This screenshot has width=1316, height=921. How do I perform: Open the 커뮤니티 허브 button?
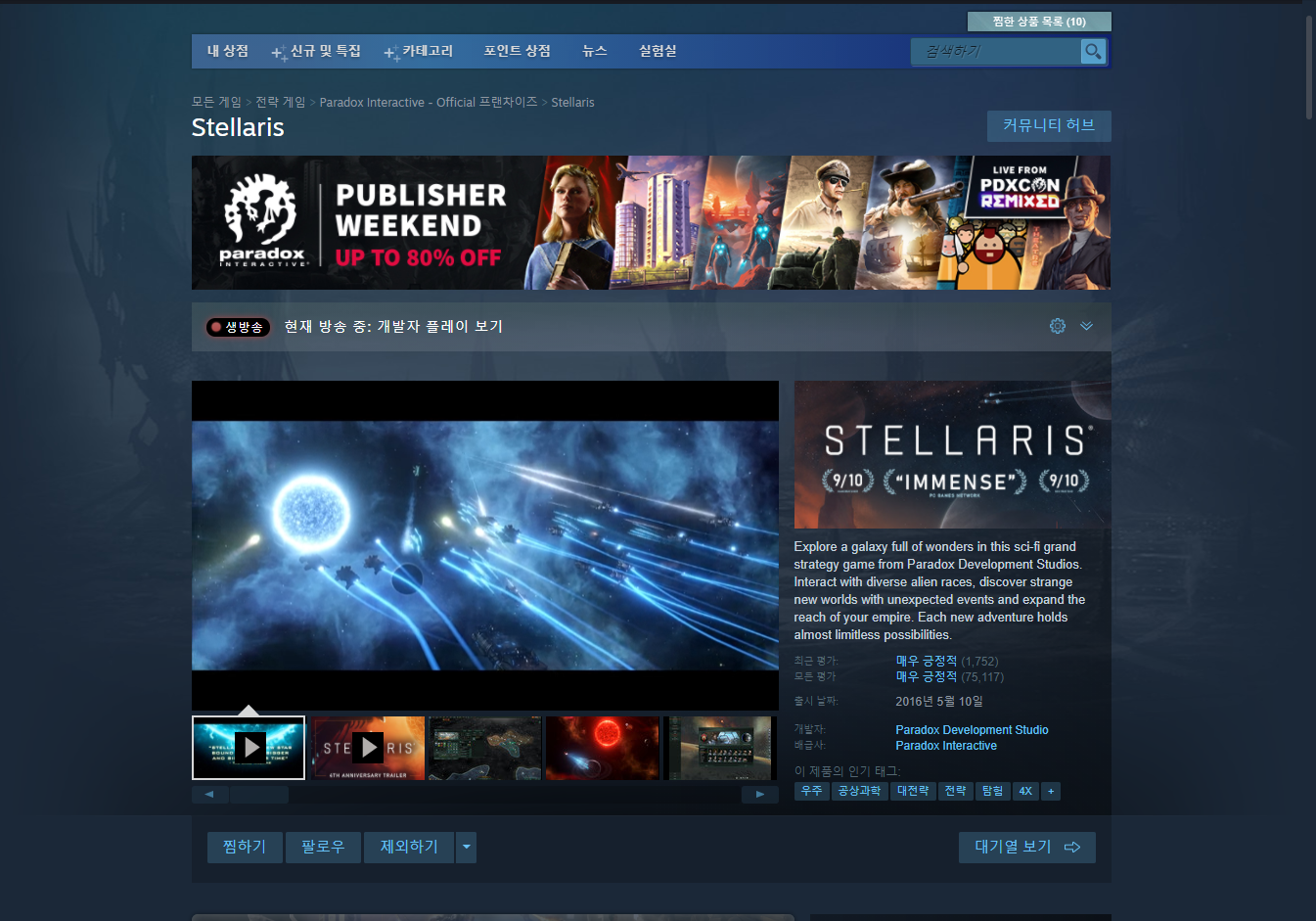(1049, 125)
